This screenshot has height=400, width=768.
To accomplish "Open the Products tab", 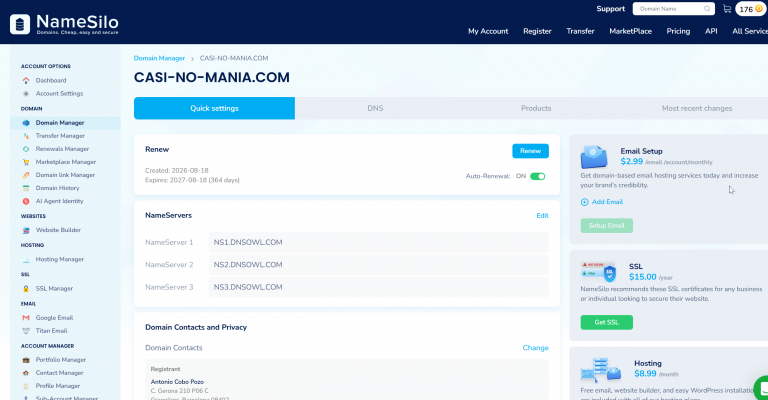I will point(536,108).
